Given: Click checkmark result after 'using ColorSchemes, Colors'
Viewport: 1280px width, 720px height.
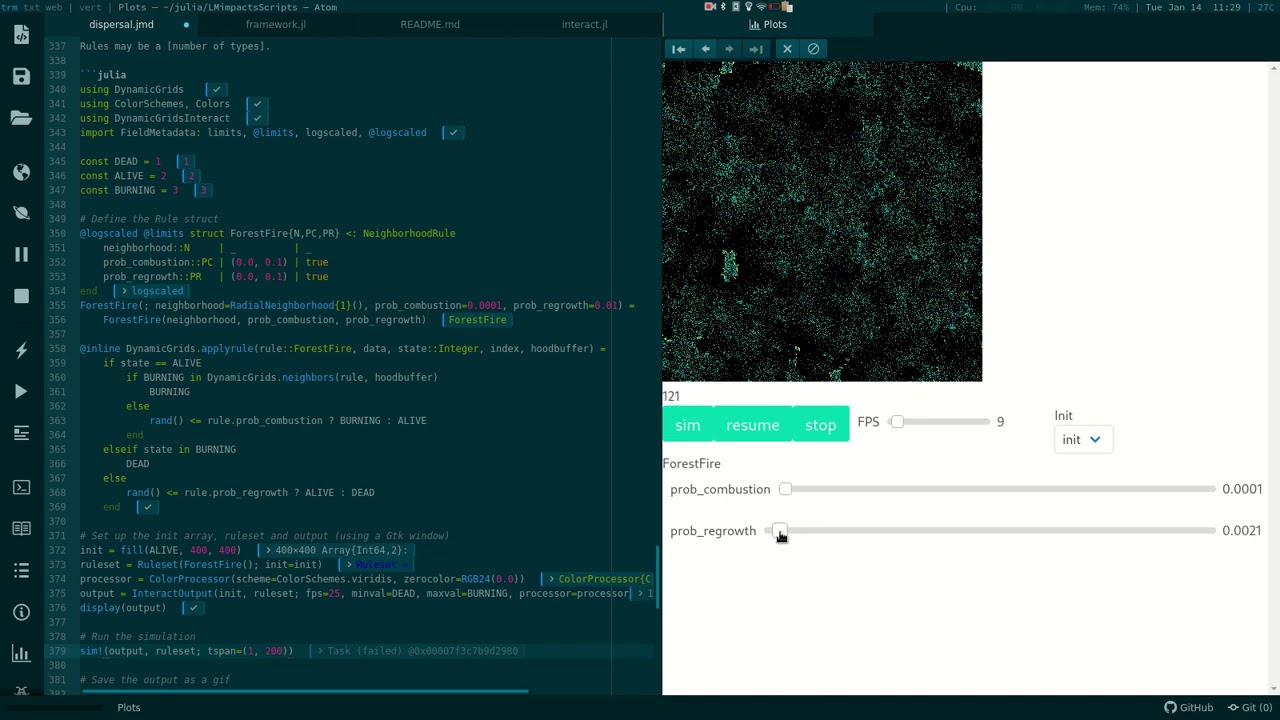Looking at the screenshot, I should coord(257,104).
